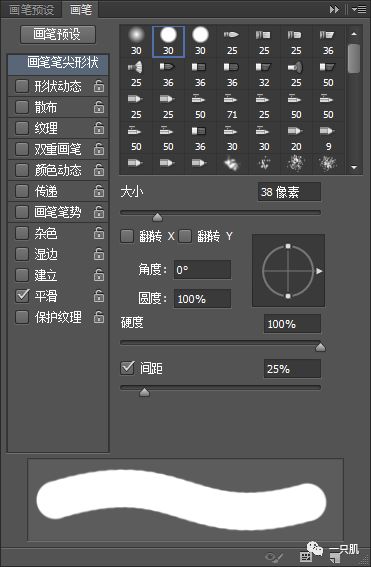Open the 形状动态 settings label
This screenshot has width=371, height=567.
click(58, 86)
